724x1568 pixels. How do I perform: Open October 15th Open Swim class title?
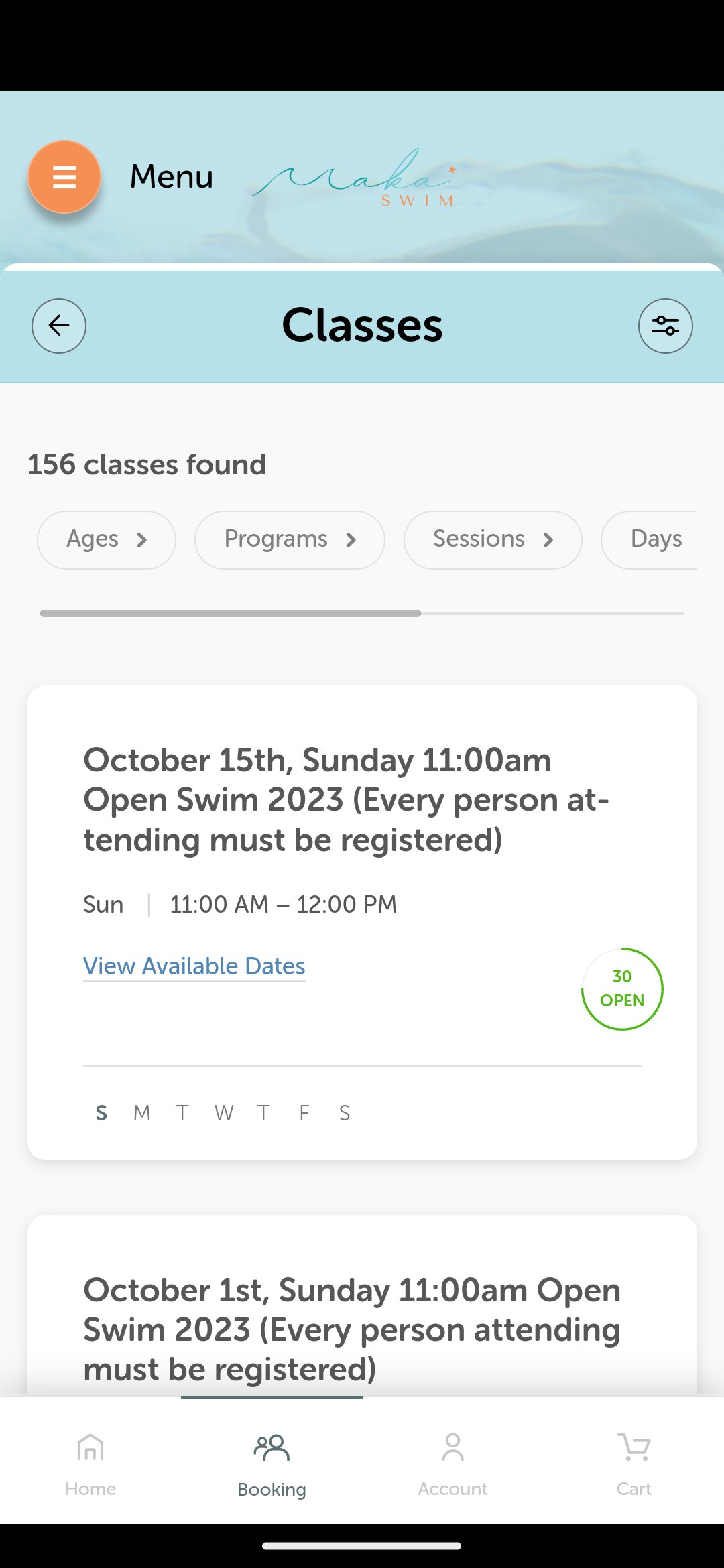tap(347, 799)
